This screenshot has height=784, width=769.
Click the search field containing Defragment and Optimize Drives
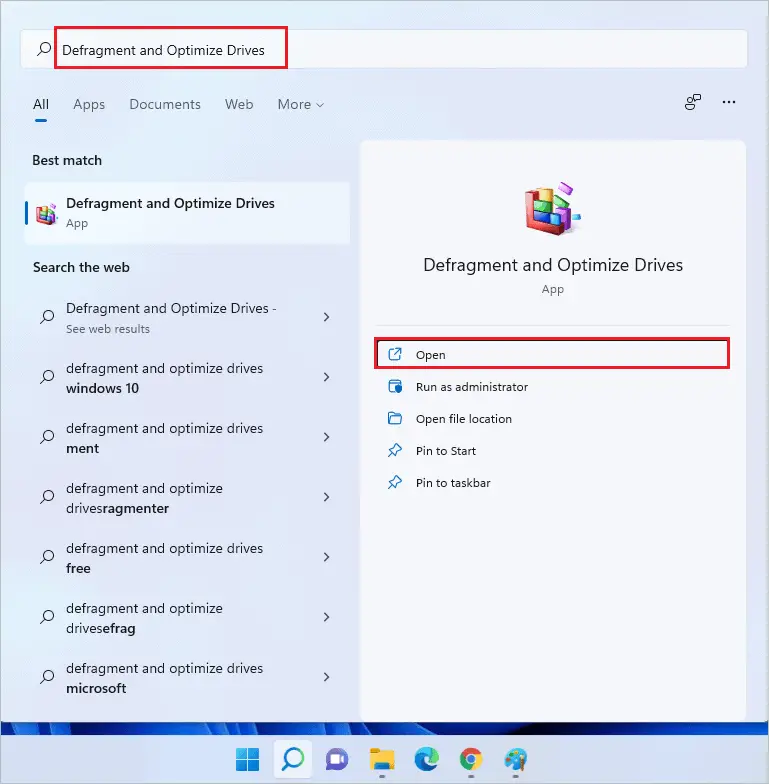(x=384, y=48)
